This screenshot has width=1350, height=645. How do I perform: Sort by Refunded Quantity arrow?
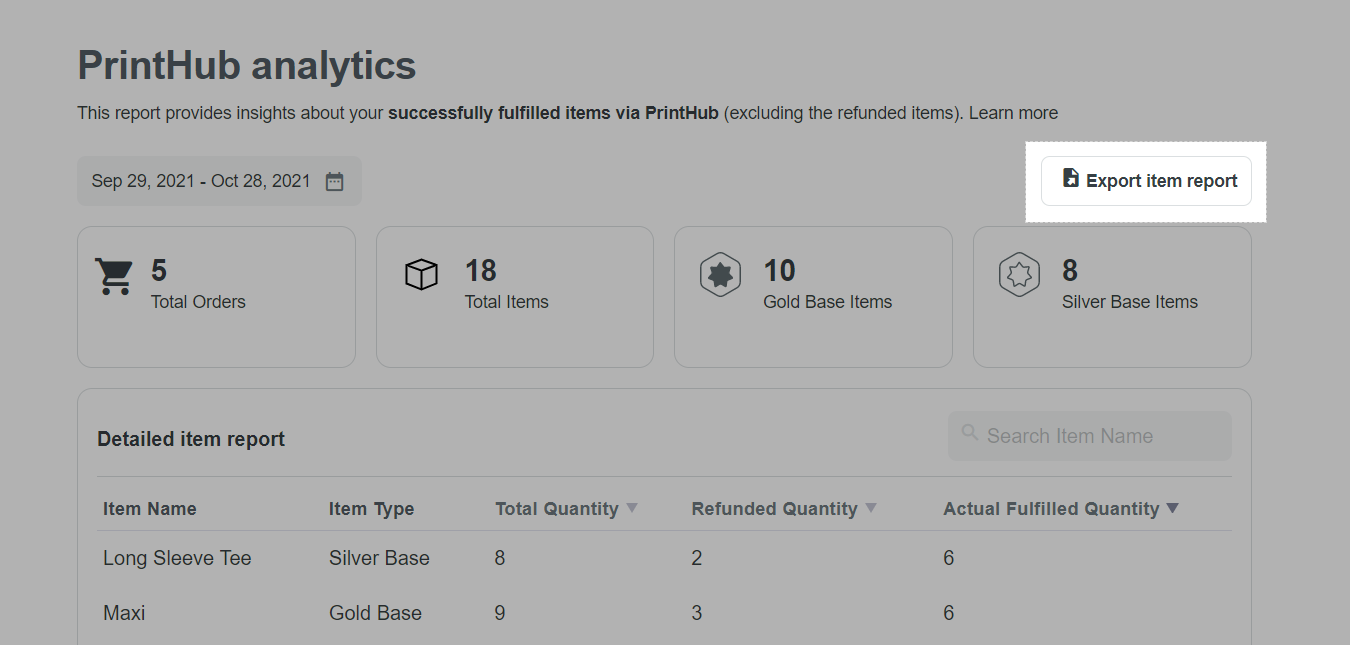871,508
